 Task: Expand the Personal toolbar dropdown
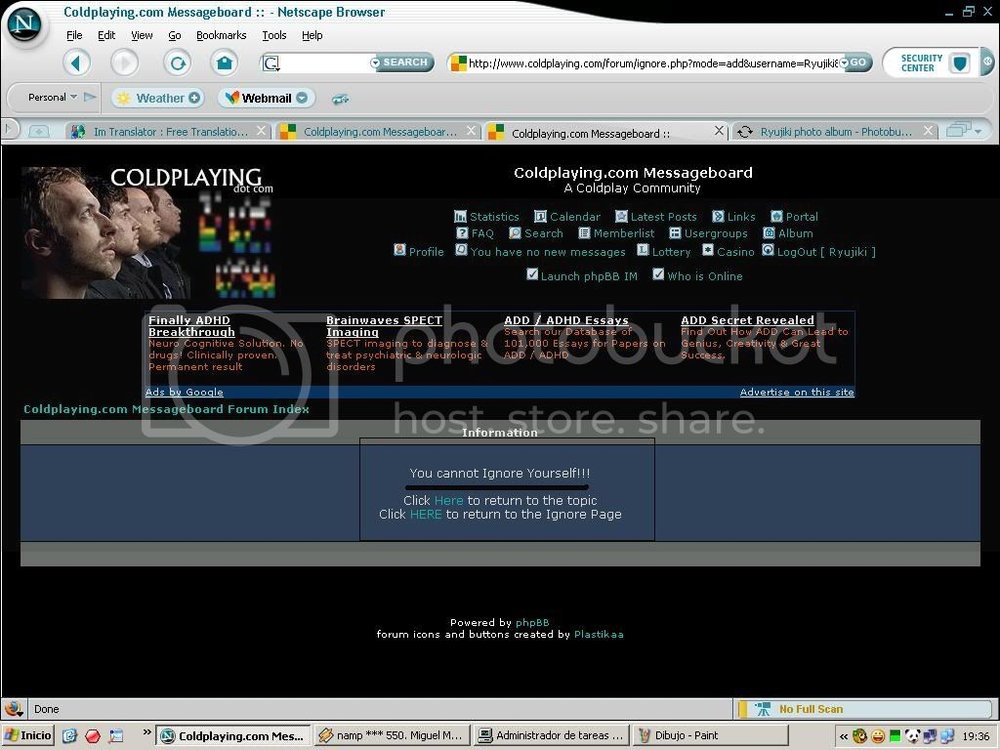coord(73,97)
